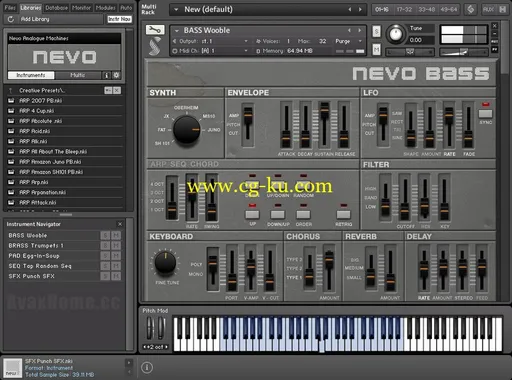Image resolution: width=512 pixels, height=380 pixels.
Task: Toggle the AUX panel button
Action: click(x=488, y=9)
